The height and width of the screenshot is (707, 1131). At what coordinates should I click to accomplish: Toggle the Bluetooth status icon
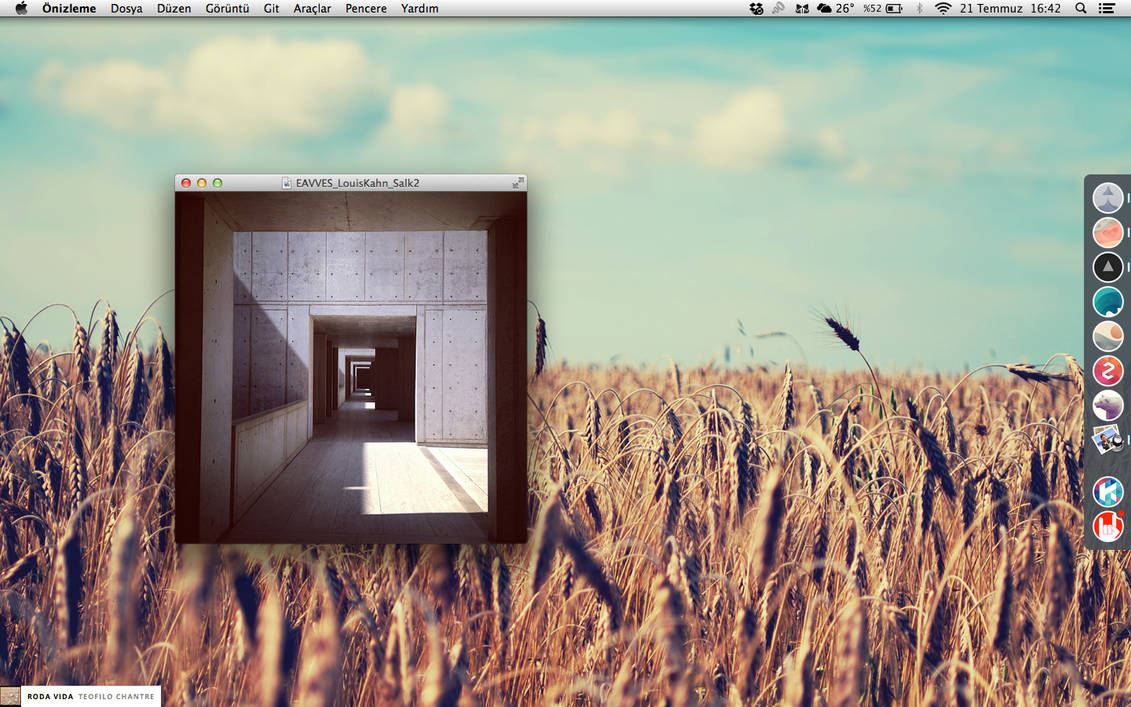(x=919, y=9)
